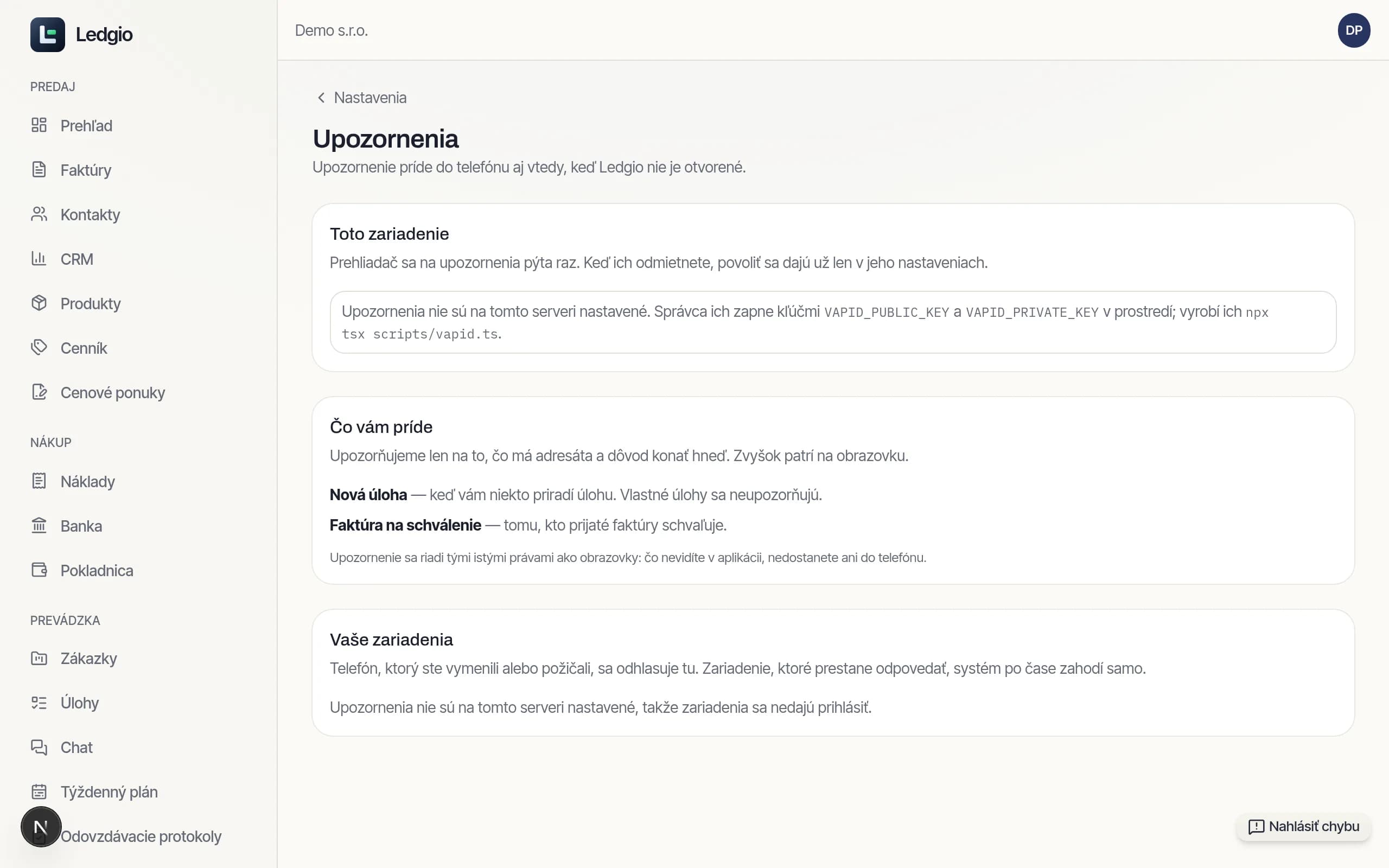
Task: Open CRM via its chart icon
Action: [39, 259]
